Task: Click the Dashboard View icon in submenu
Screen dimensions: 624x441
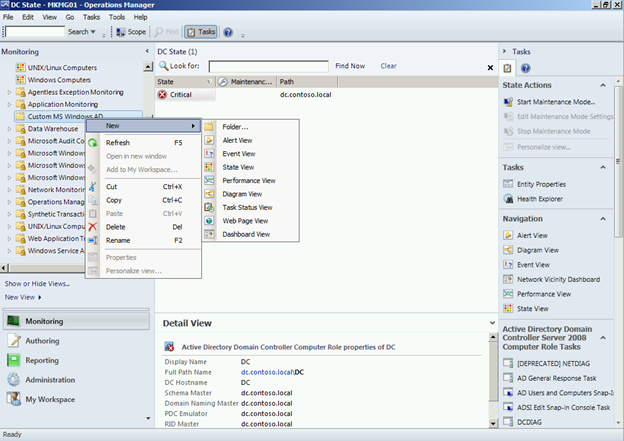Action: pyautogui.click(x=209, y=234)
